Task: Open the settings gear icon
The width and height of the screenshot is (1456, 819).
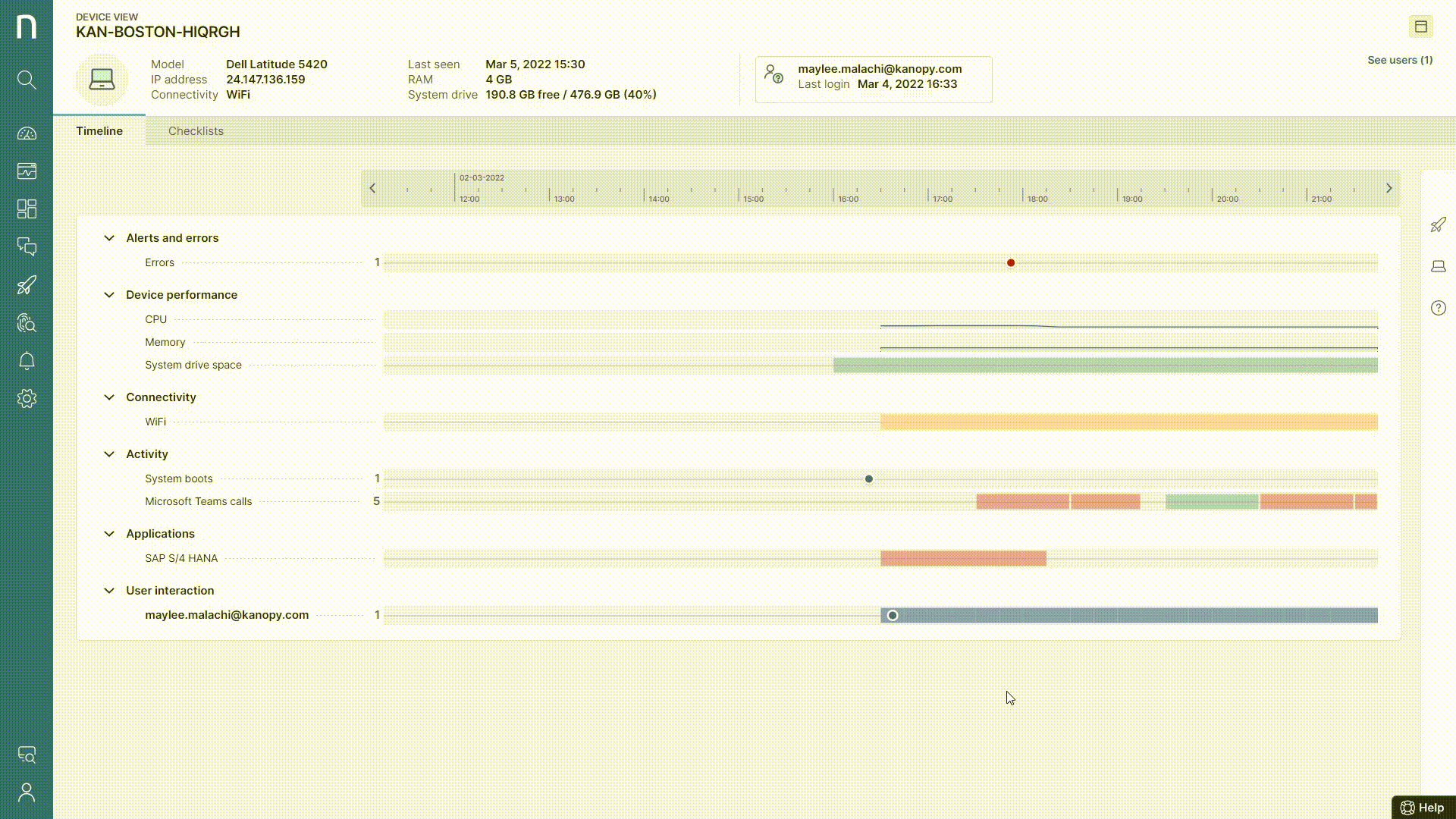Action: click(x=27, y=398)
